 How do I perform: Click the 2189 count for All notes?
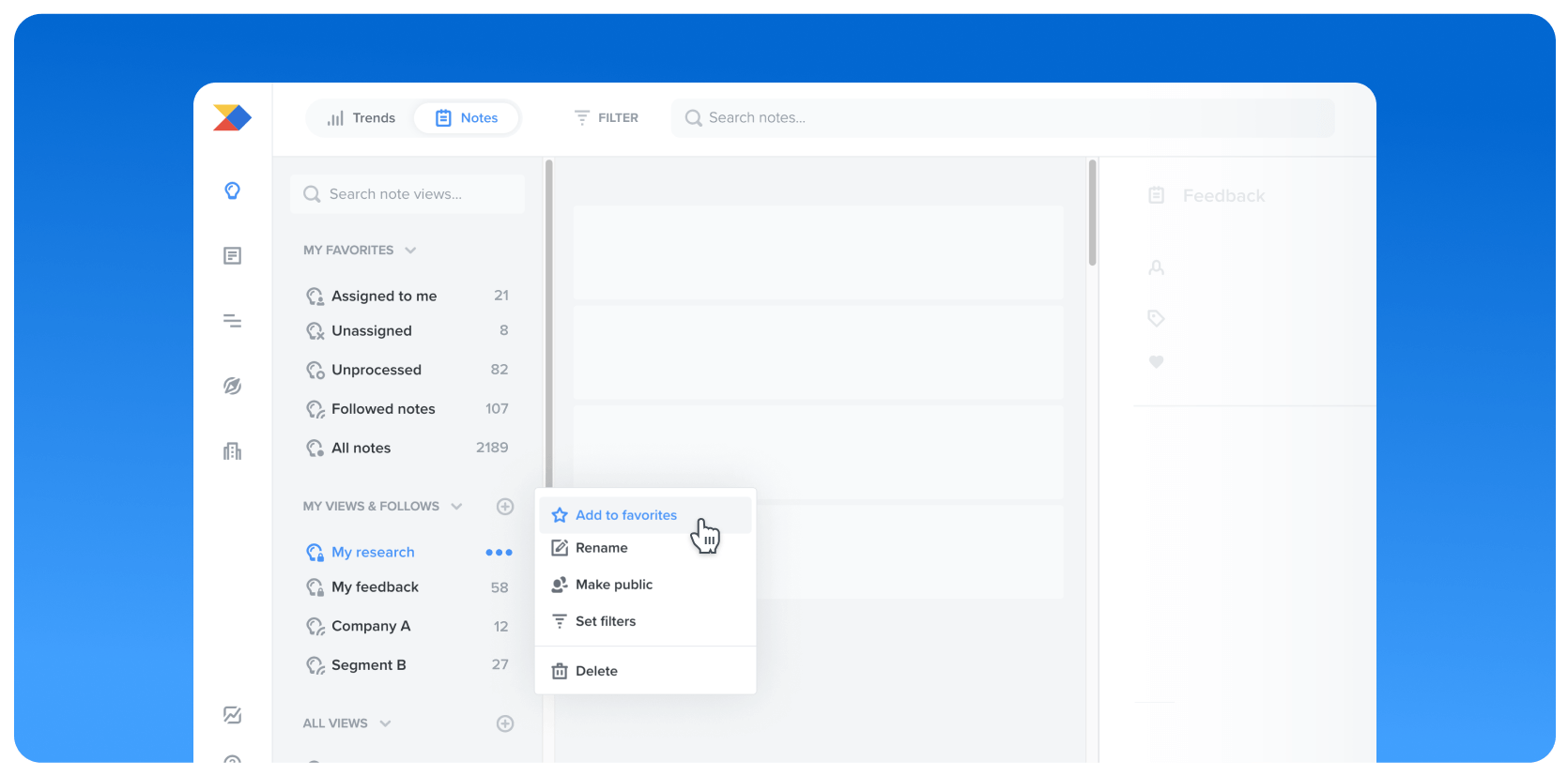[492, 449]
